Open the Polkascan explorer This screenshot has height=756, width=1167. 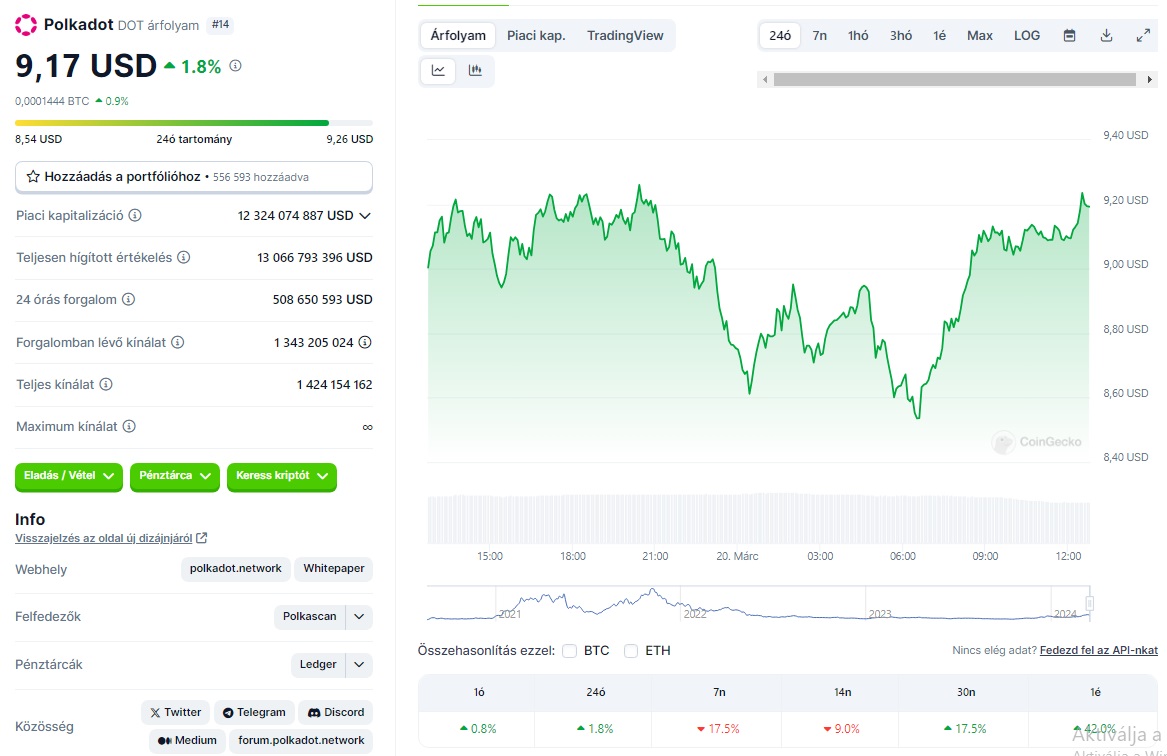(310, 617)
